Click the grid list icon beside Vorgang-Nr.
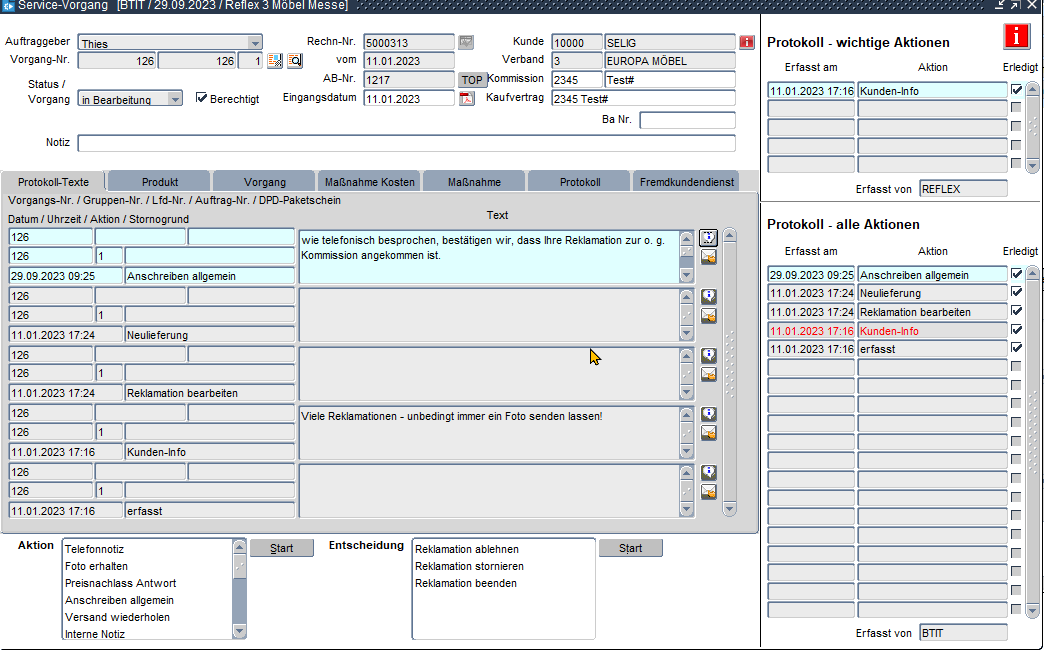 [275, 61]
